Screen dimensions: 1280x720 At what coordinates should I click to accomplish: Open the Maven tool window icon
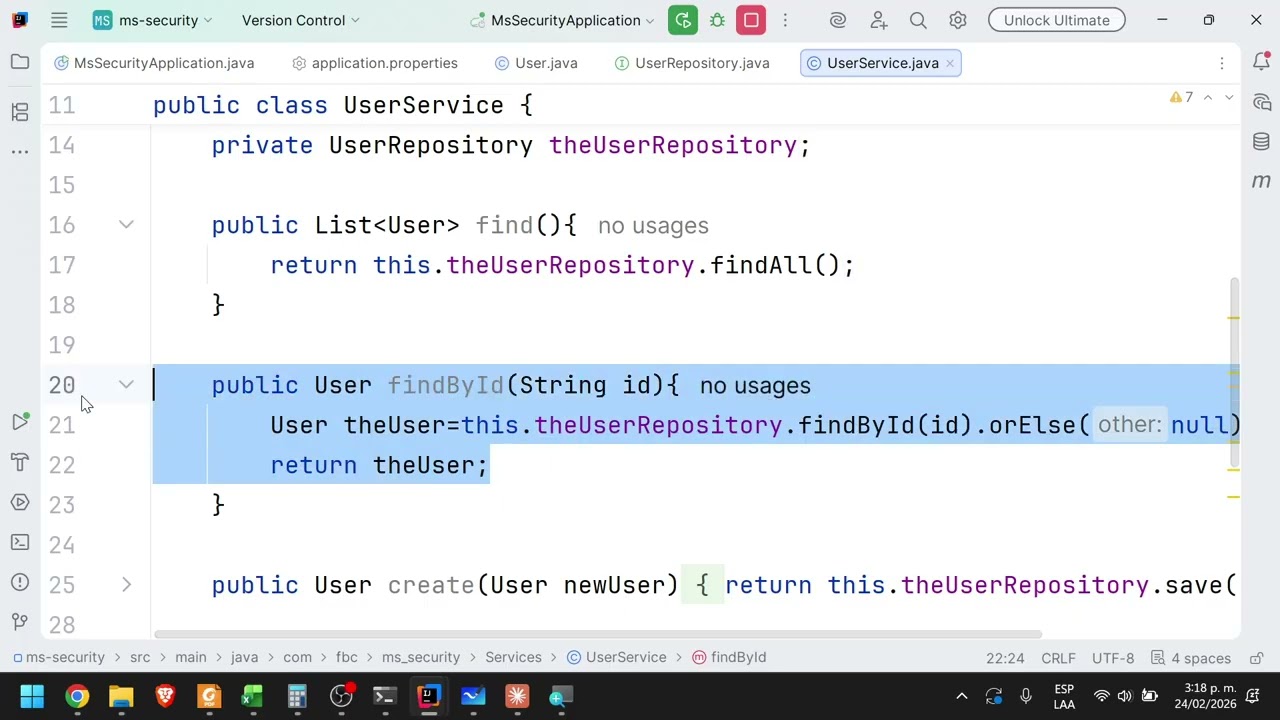tap(1261, 181)
